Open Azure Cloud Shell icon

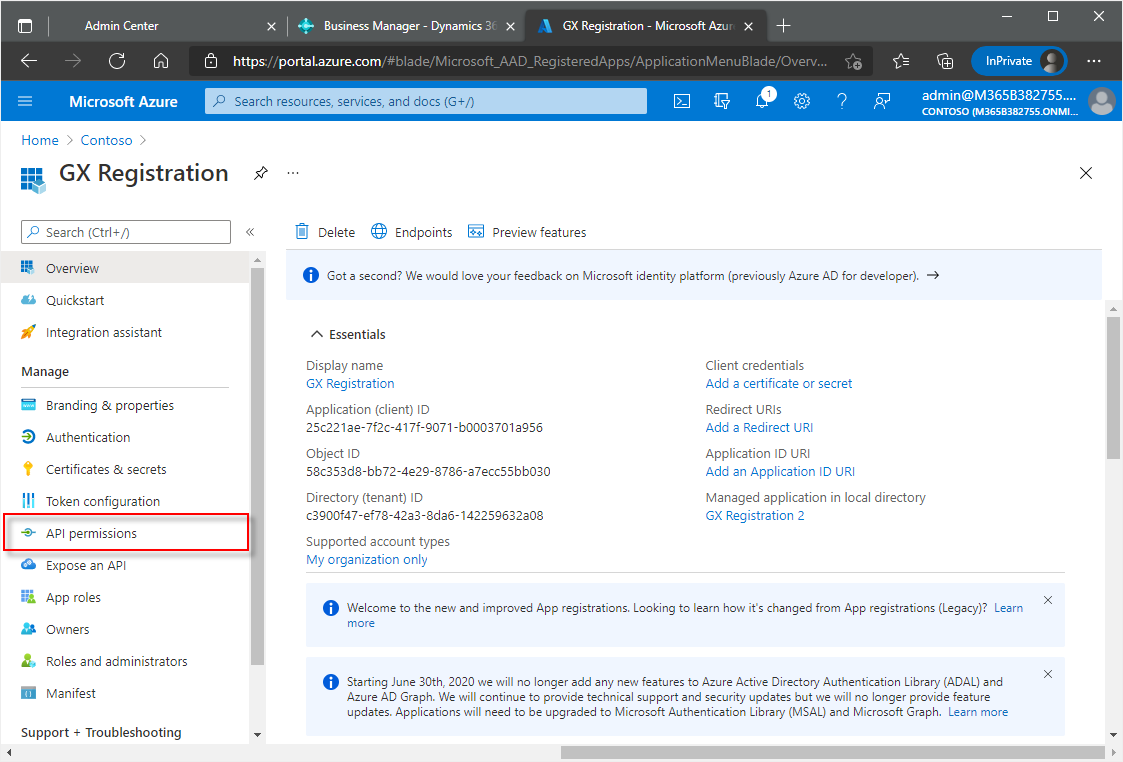point(681,101)
